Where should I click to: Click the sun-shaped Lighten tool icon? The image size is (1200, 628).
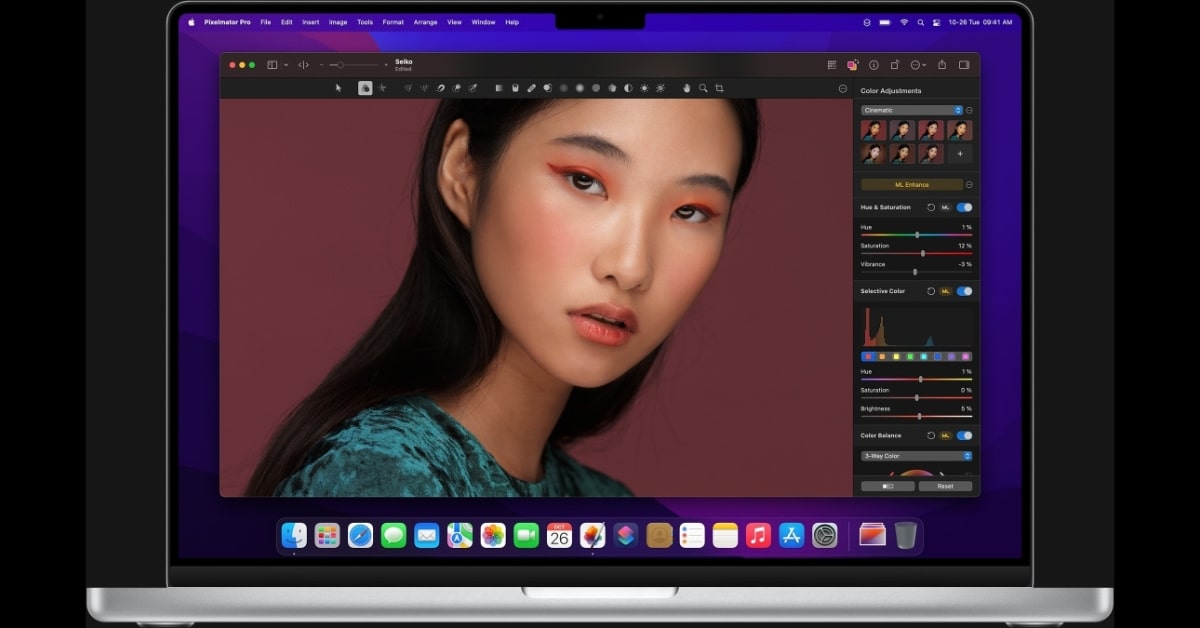tap(644, 88)
